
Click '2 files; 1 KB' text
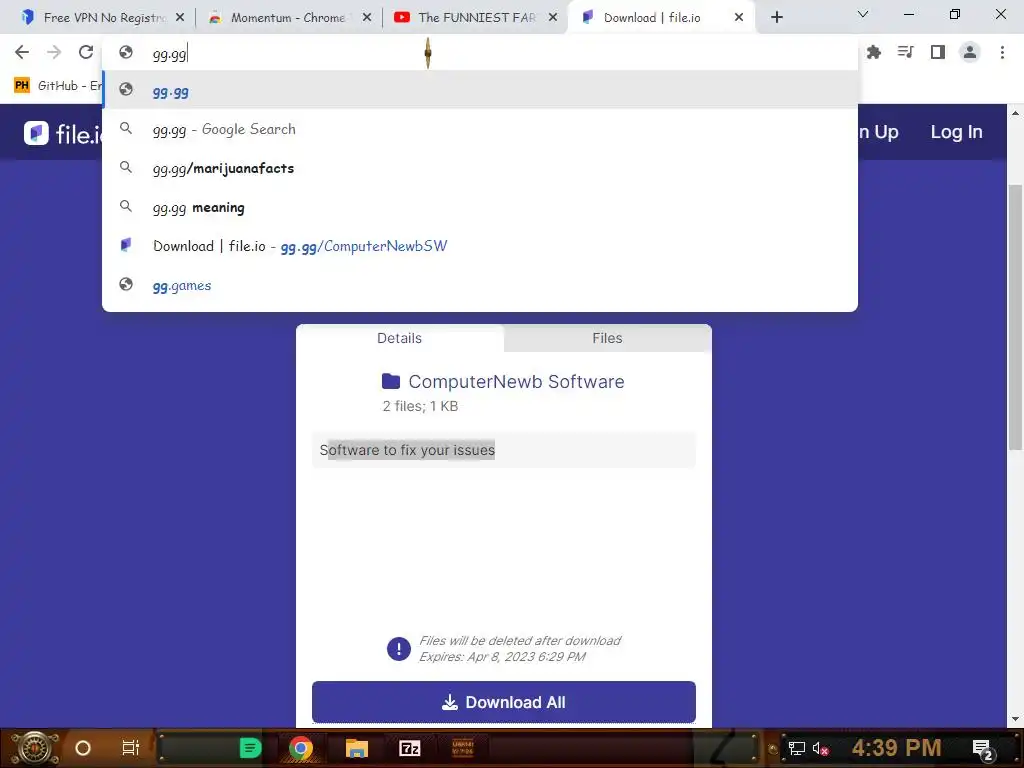[x=420, y=406]
